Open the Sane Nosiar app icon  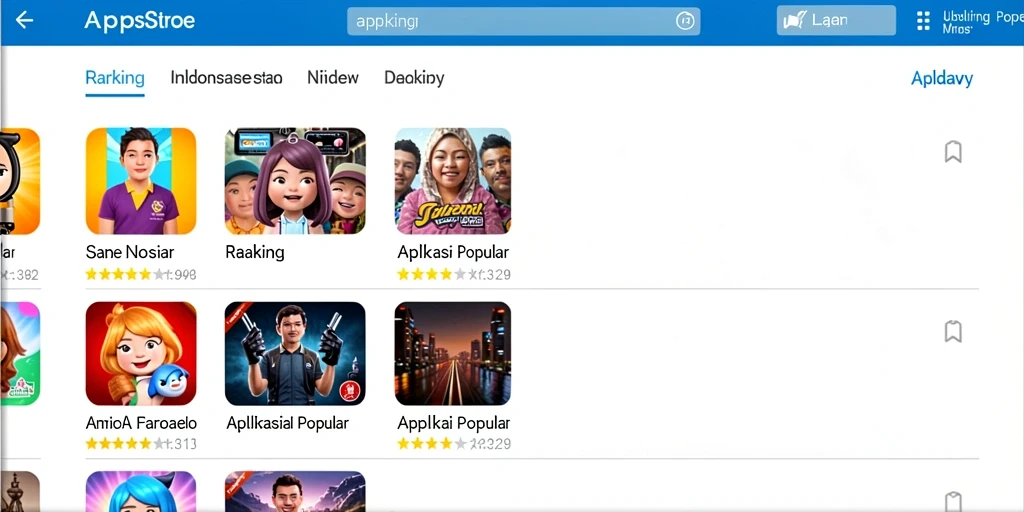(141, 181)
